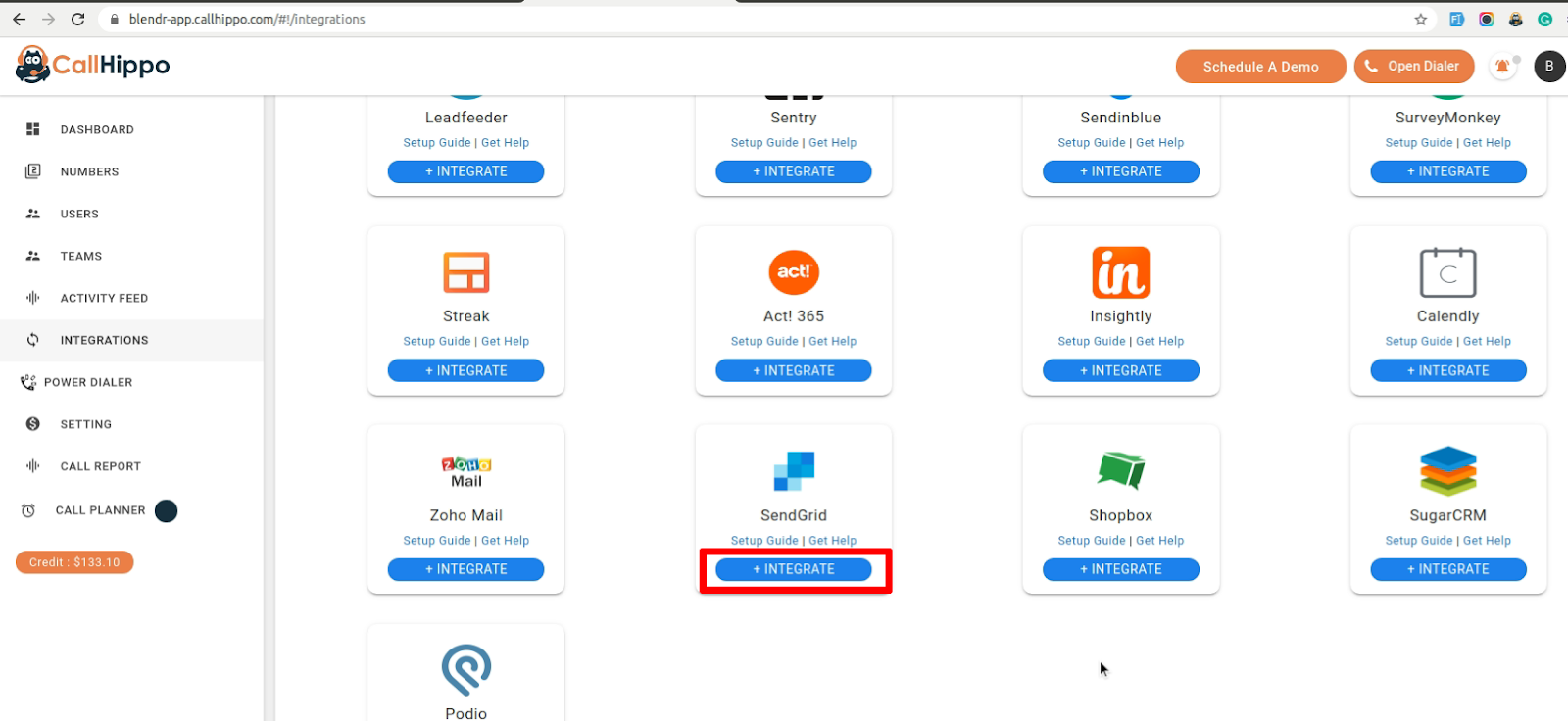Click the Call Planner clock icon

tap(28, 510)
